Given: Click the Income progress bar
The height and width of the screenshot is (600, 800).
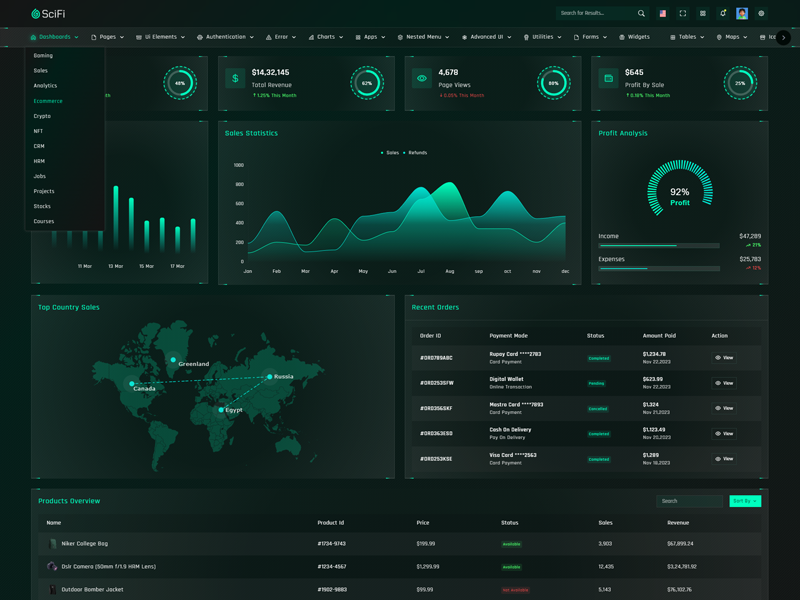Looking at the screenshot, I should [x=658, y=245].
